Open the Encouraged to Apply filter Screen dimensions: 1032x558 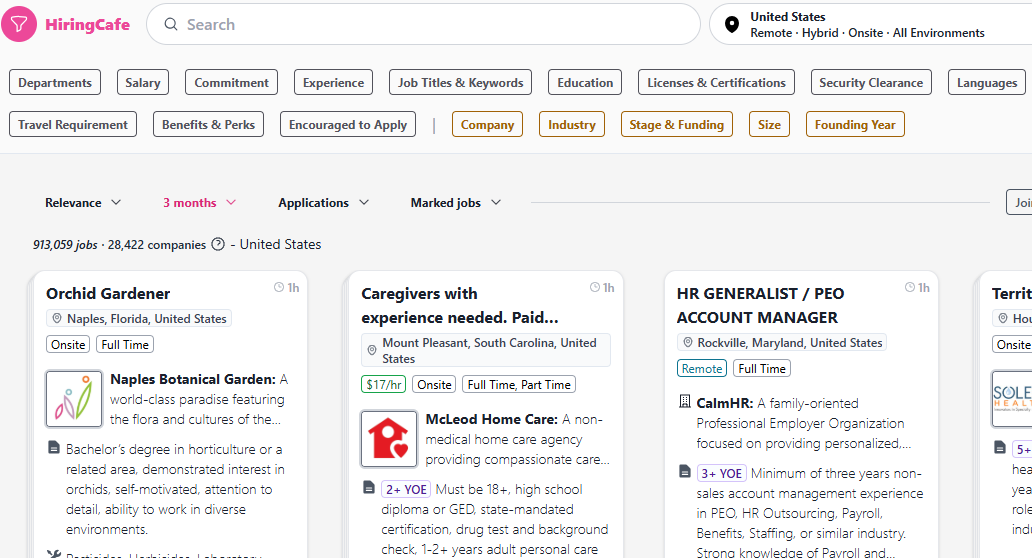(x=348, y=124)
